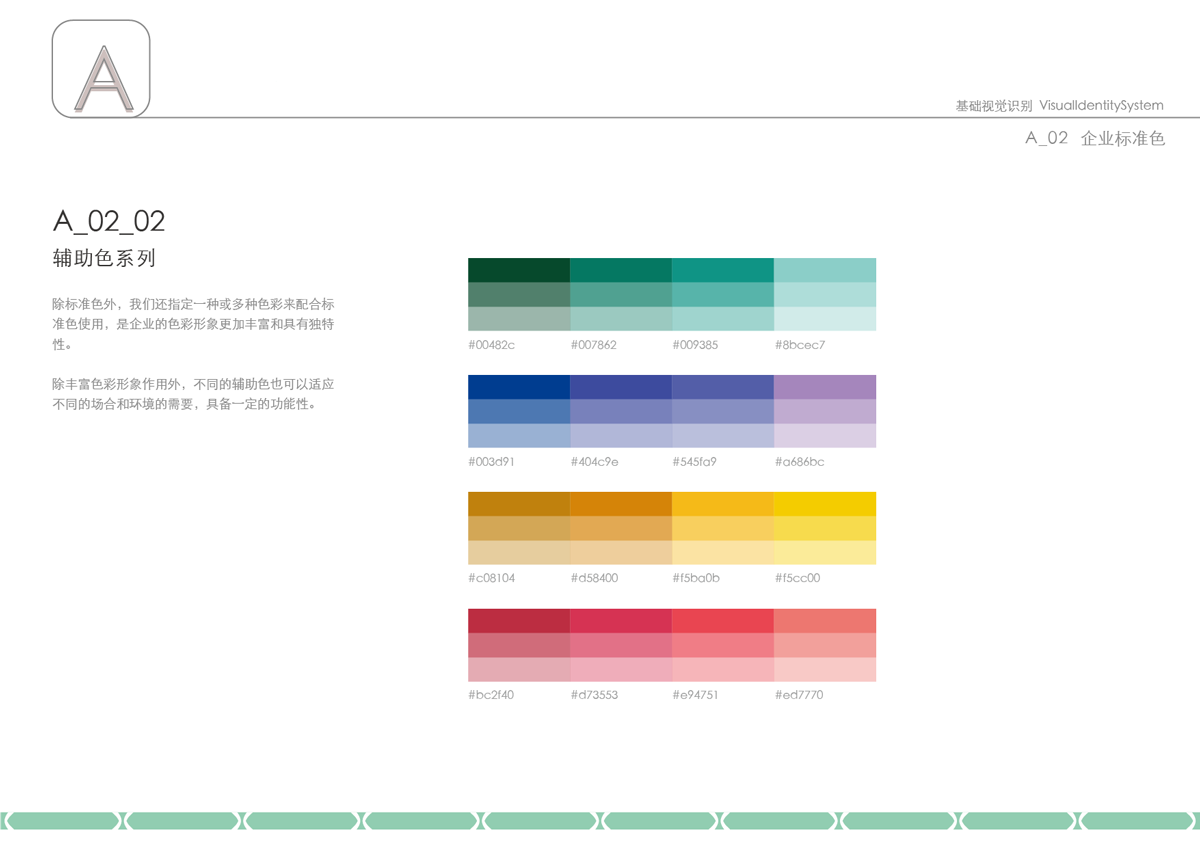The height and width of the screenshot is (849, 1200).
Task: Select the #404c9e hex code text
Action: (x=595, y=462)
